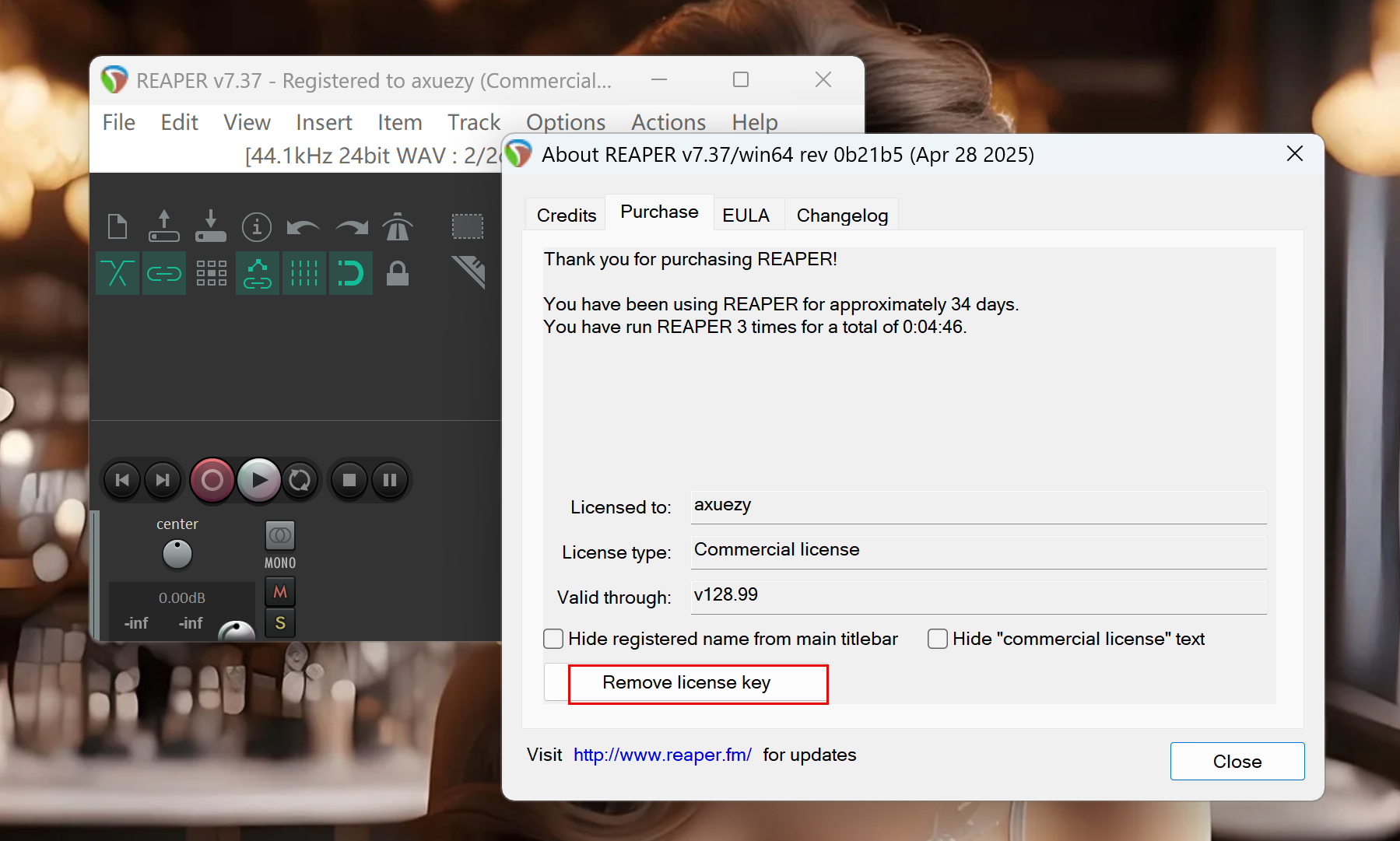The width and height of the screenshot is (1400, 841).
Task: Click the center pan knob
Action: coord(177,554)
